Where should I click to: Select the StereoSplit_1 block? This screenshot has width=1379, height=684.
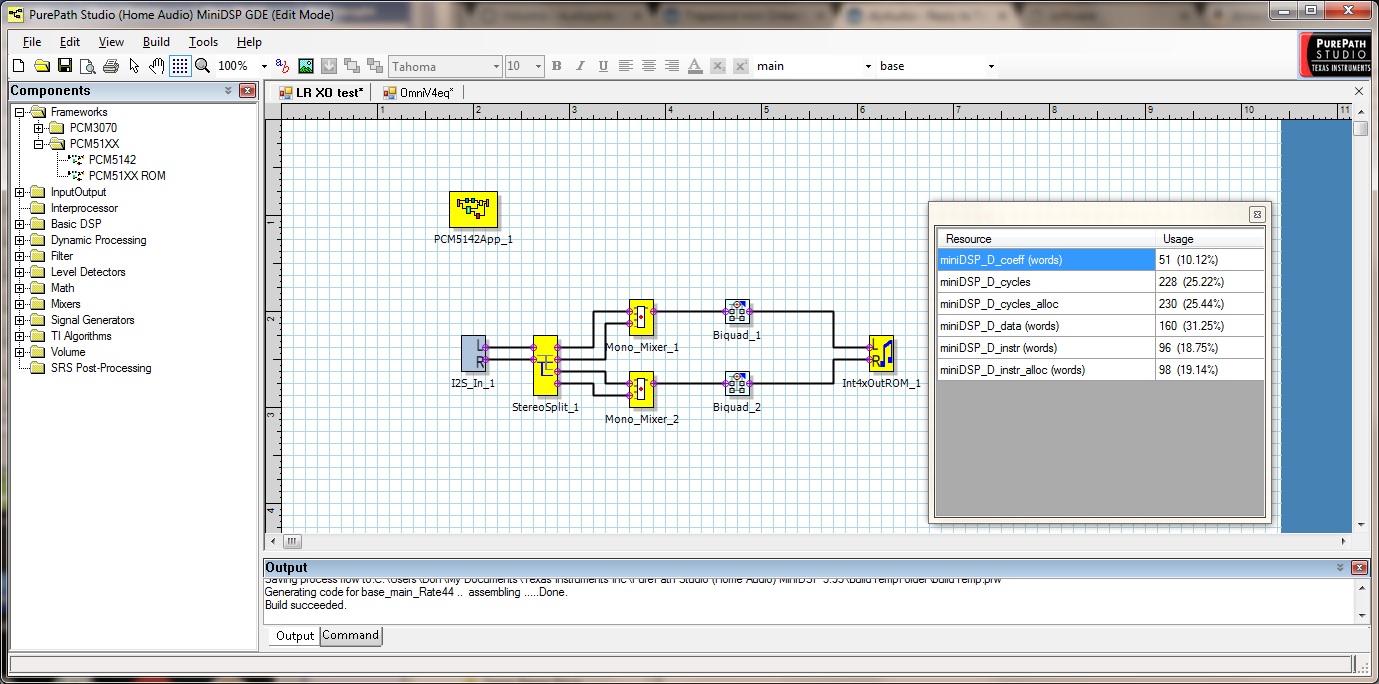pos(545,367)
